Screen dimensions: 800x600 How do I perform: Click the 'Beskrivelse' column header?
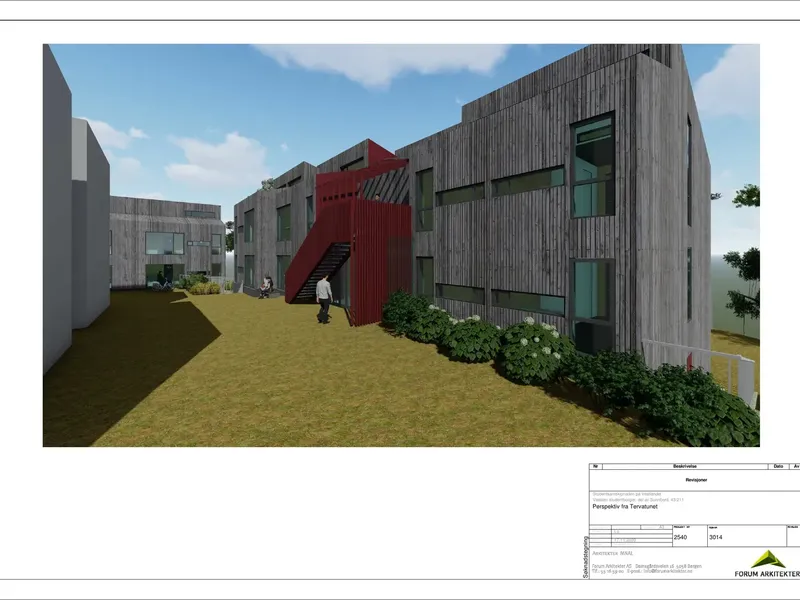685,466
